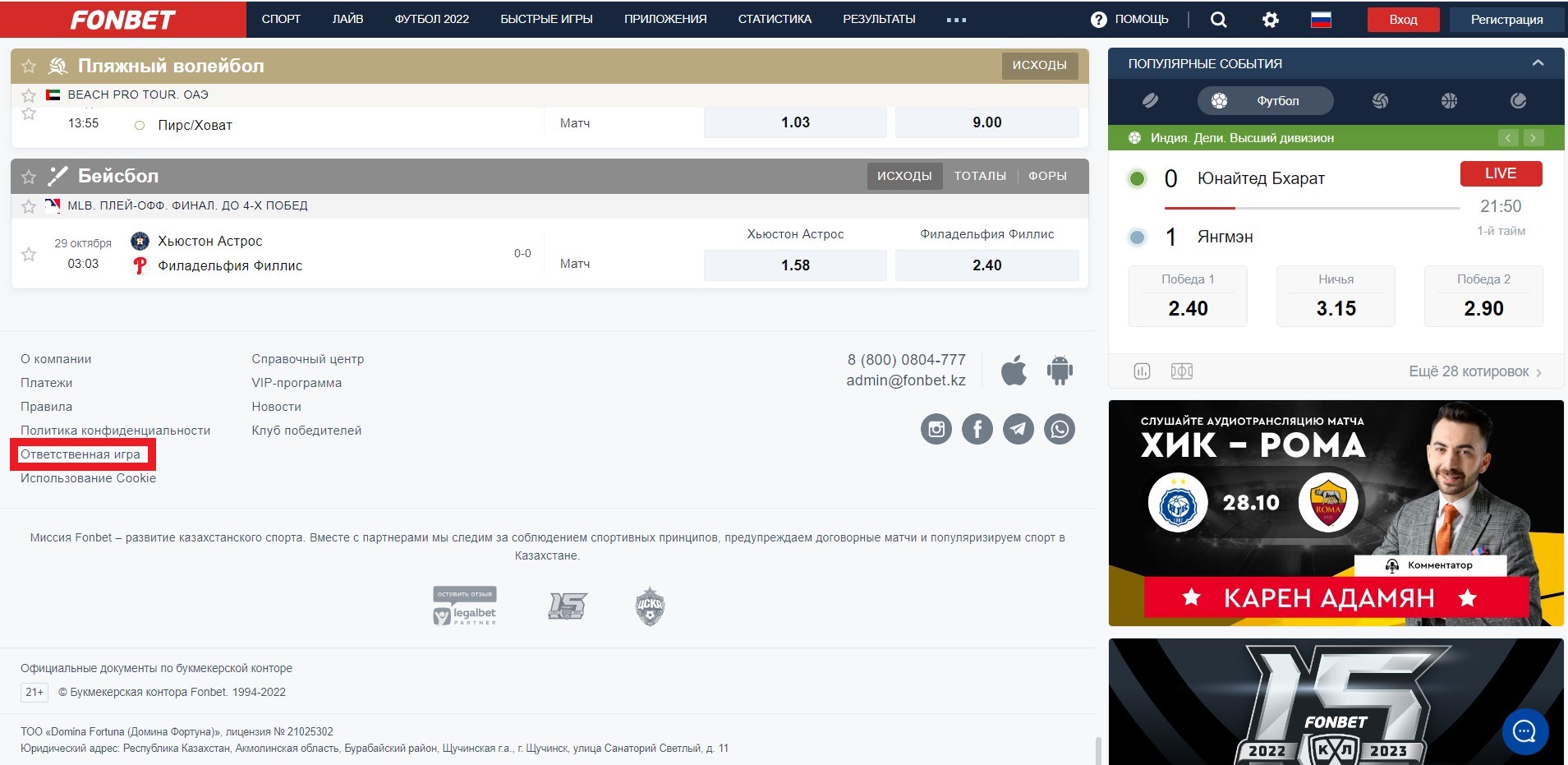Screen dimensions: 1568x765
Task: Open Fonbet Facebook page icon
Action: click(x=977, y=429)
